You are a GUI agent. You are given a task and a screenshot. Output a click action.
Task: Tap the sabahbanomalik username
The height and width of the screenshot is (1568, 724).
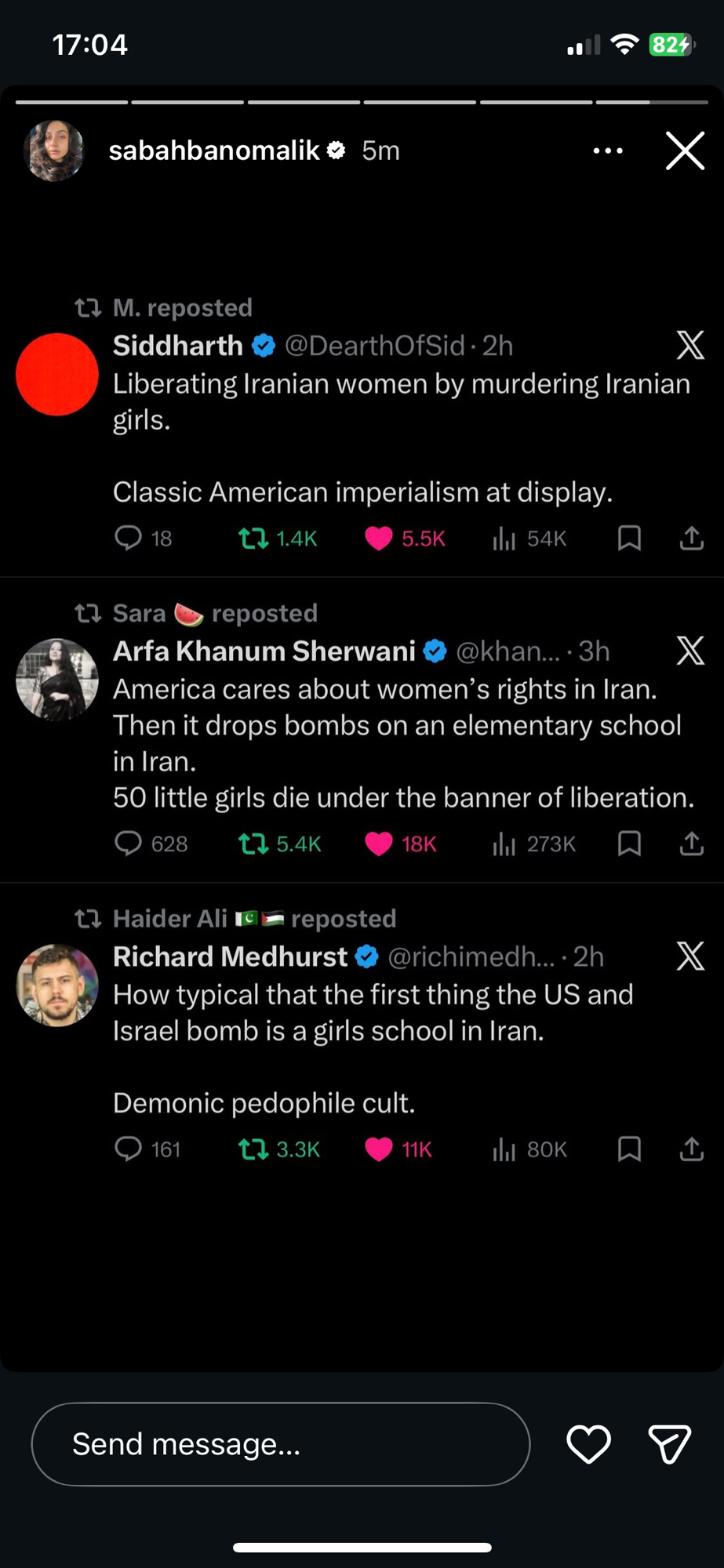[x=214, y=151]
